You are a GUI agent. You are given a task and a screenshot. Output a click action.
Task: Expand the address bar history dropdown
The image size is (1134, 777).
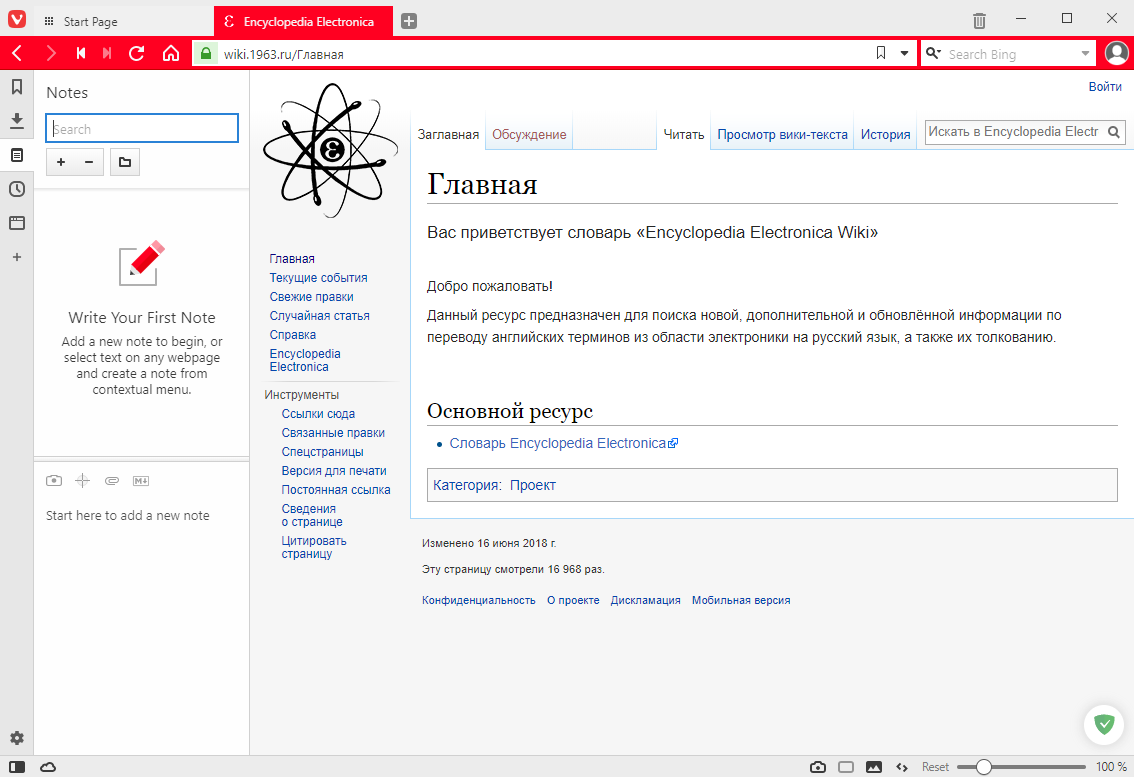point(904,54)
